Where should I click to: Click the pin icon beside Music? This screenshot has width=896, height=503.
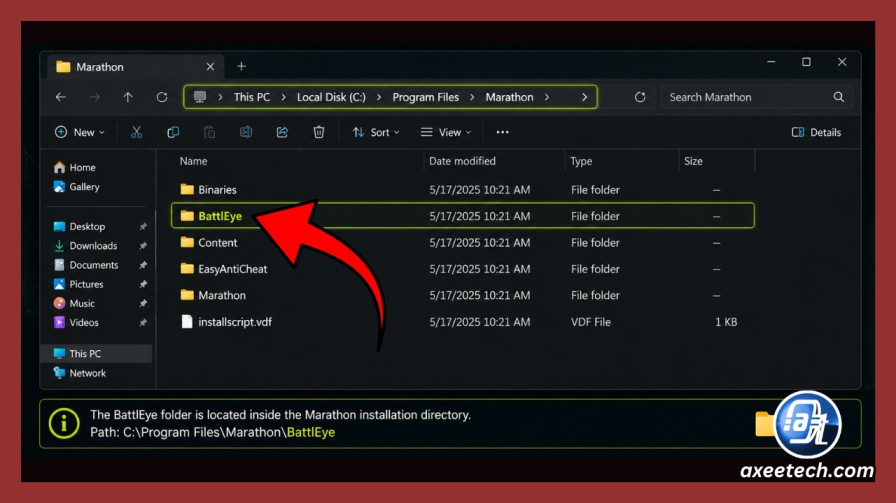pyautogui.click(x=143, y=304)
